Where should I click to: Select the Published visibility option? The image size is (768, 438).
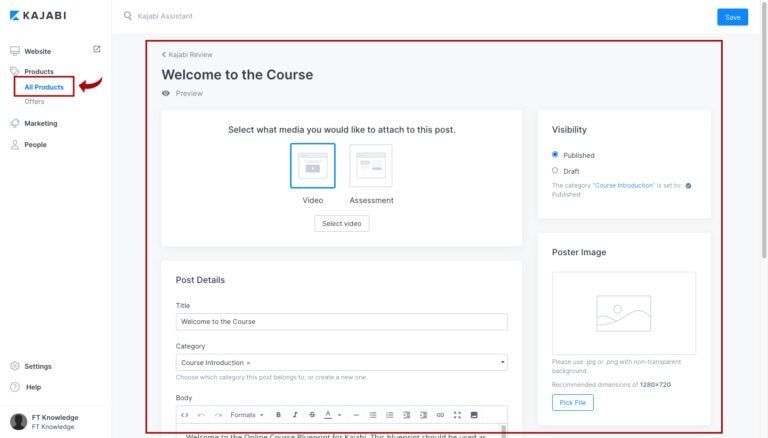coord(555,154)
